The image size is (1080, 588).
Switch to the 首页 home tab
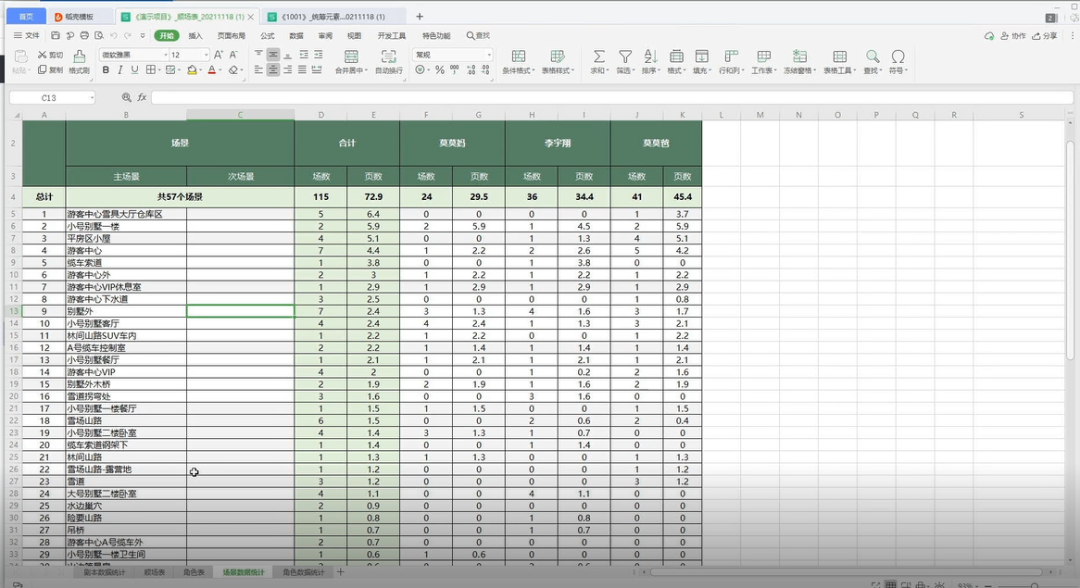(26, 17)
